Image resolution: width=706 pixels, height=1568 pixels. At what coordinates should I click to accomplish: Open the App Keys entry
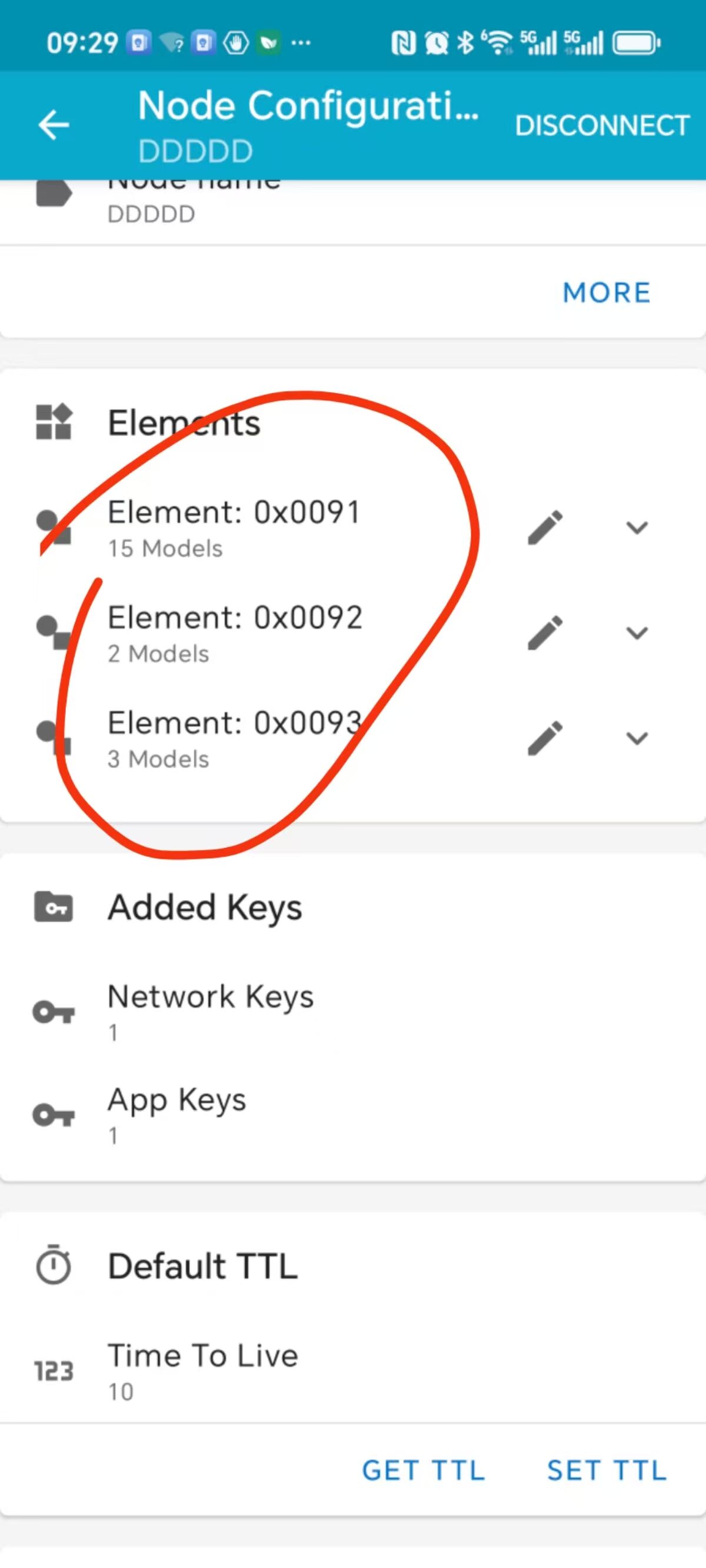pos(353,1116)
